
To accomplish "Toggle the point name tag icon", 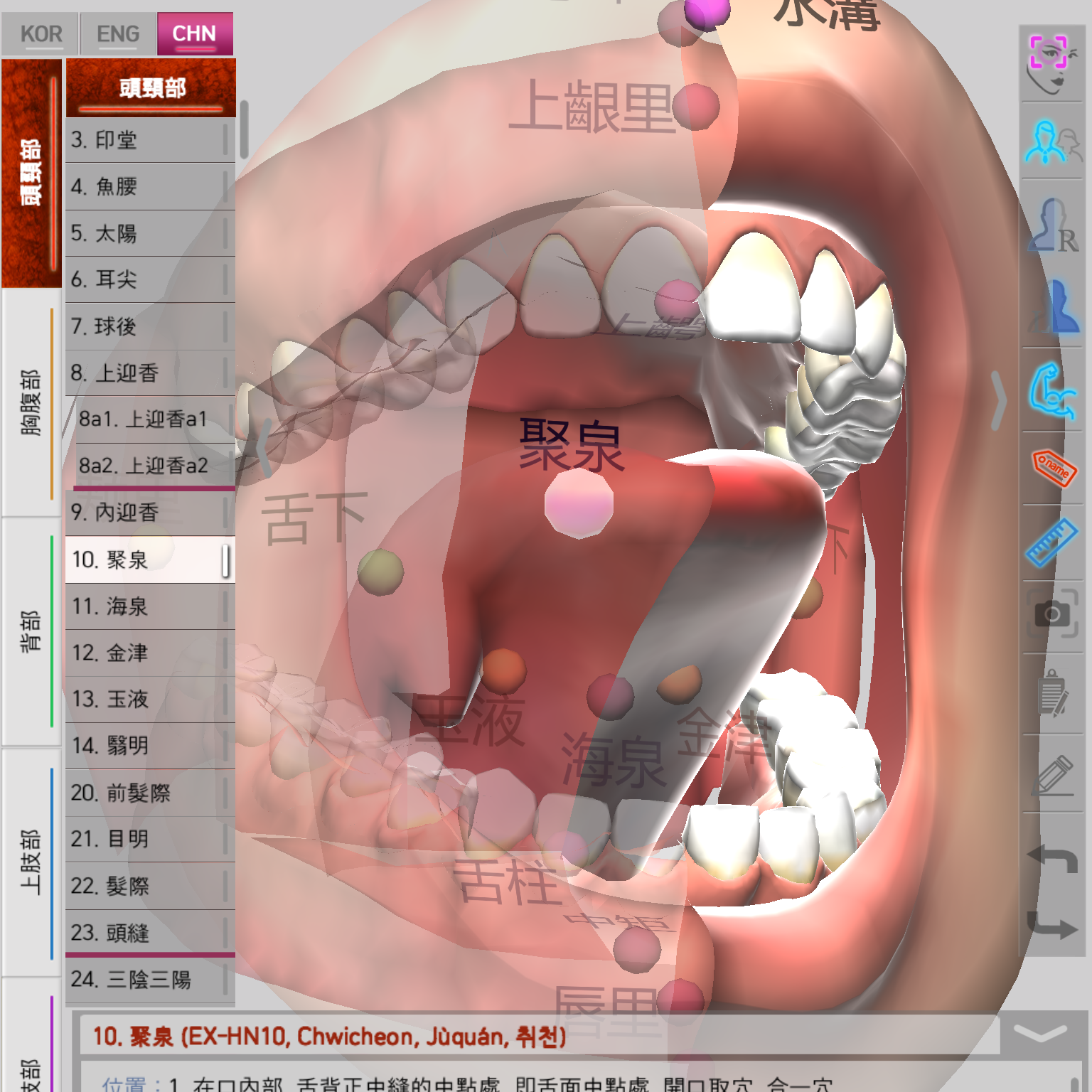I will (1054, 468).
